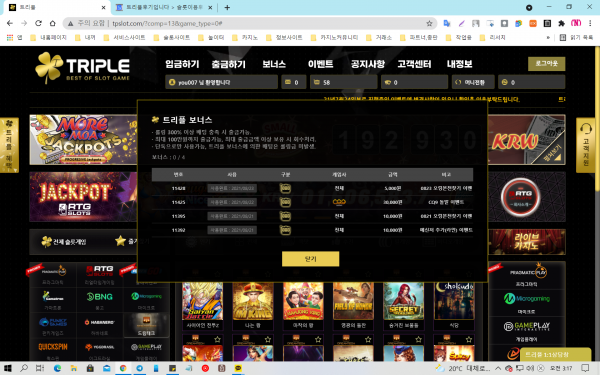Expand the bookmarks overflow arrow
600x375 pixels.
(x=548, y=38)
